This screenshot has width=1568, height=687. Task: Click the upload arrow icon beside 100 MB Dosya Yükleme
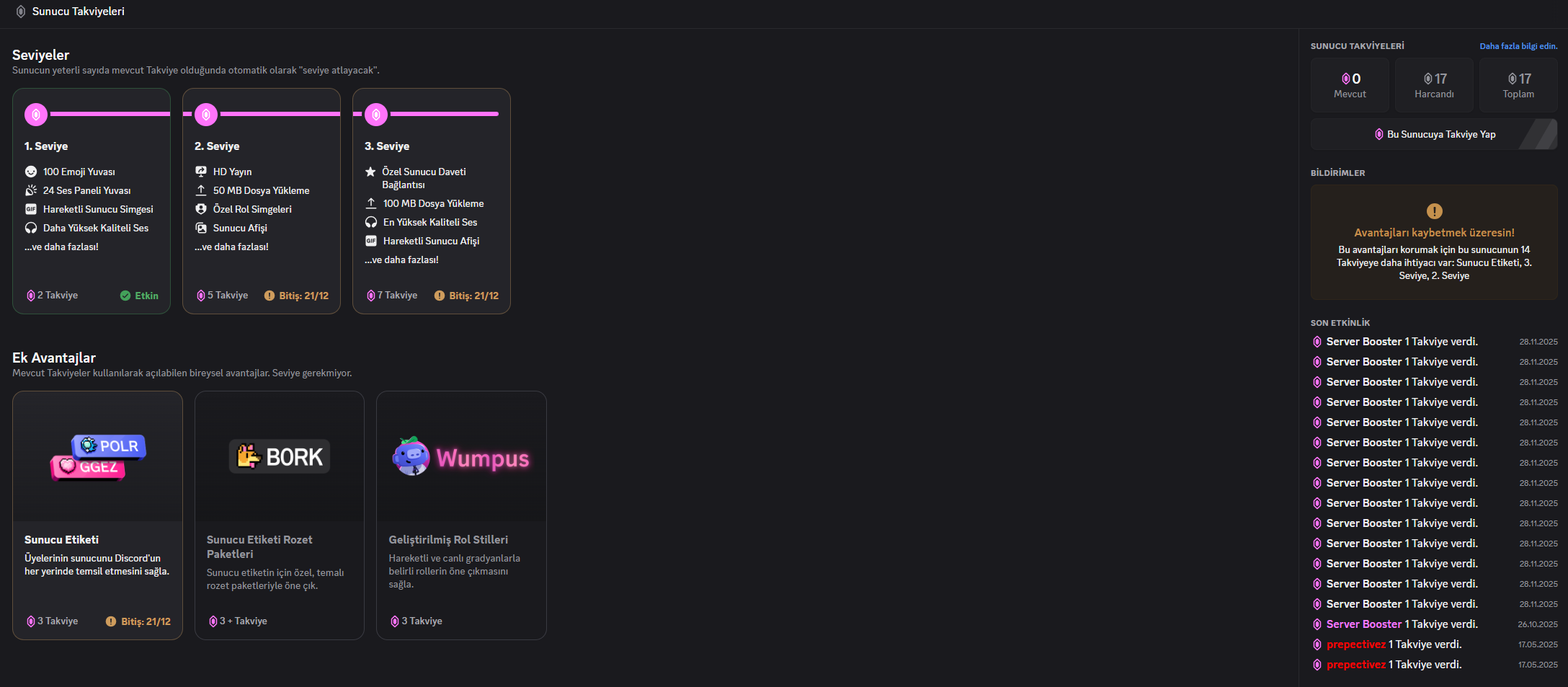click(371, 203)
